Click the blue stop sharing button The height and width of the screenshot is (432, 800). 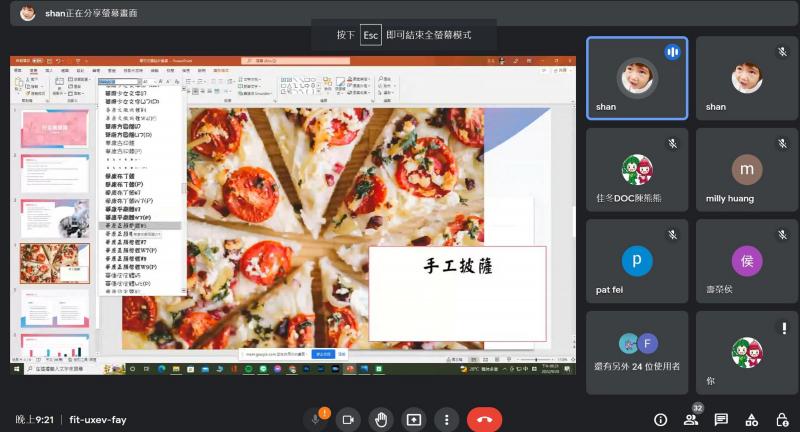click(323, 353)
